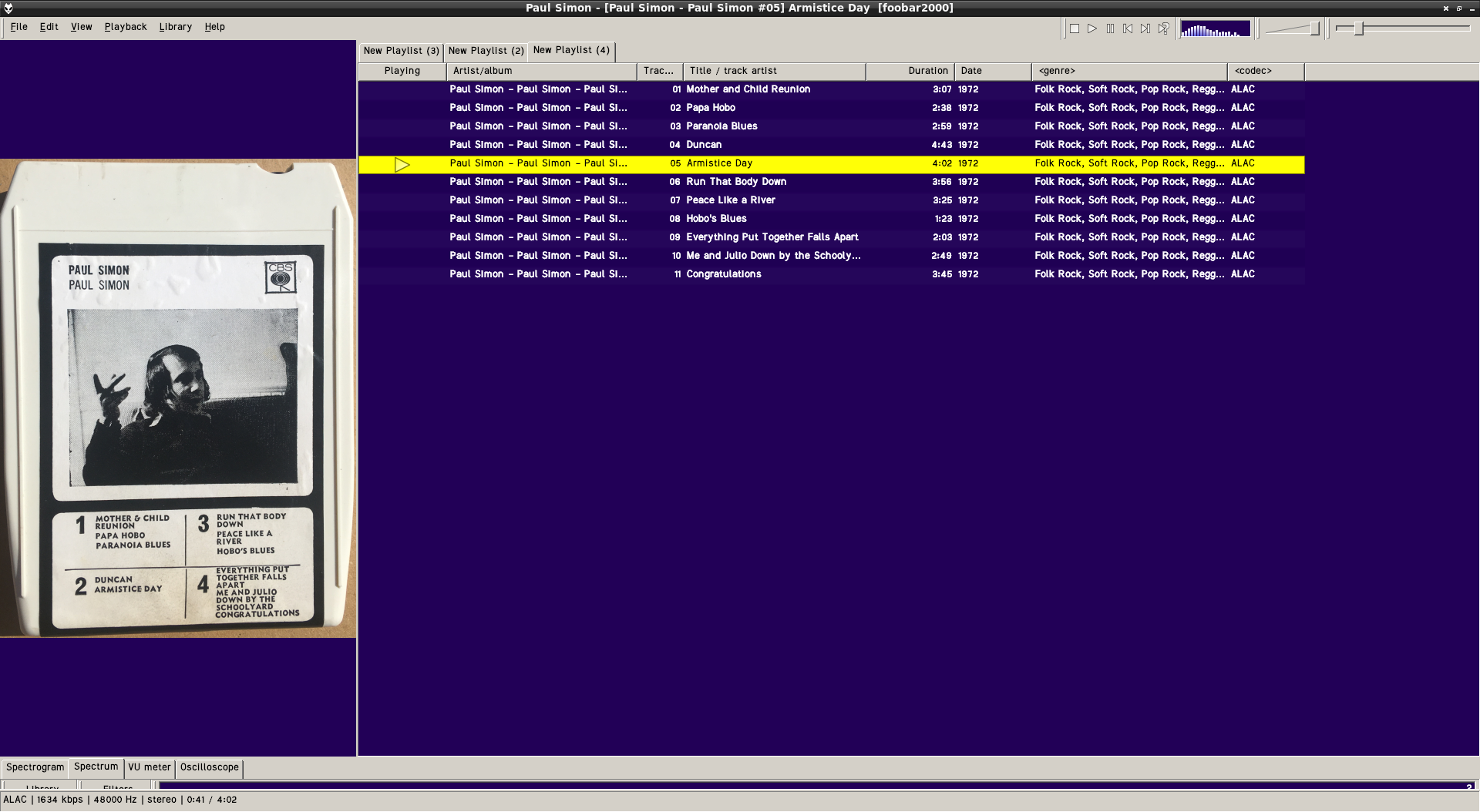
Task: Select the track Paranoia Blues
Action: point(832,126)
